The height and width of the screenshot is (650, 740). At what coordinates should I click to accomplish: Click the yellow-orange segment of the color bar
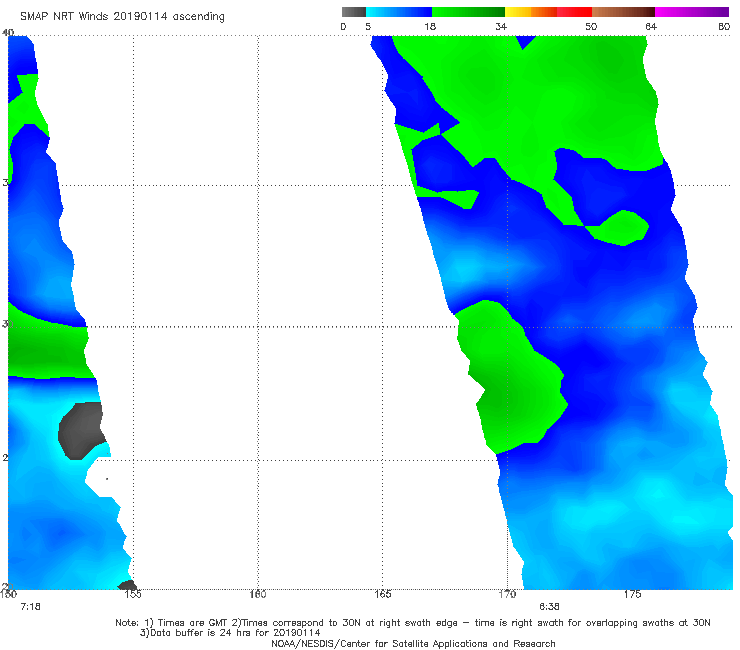coord(530,12)
